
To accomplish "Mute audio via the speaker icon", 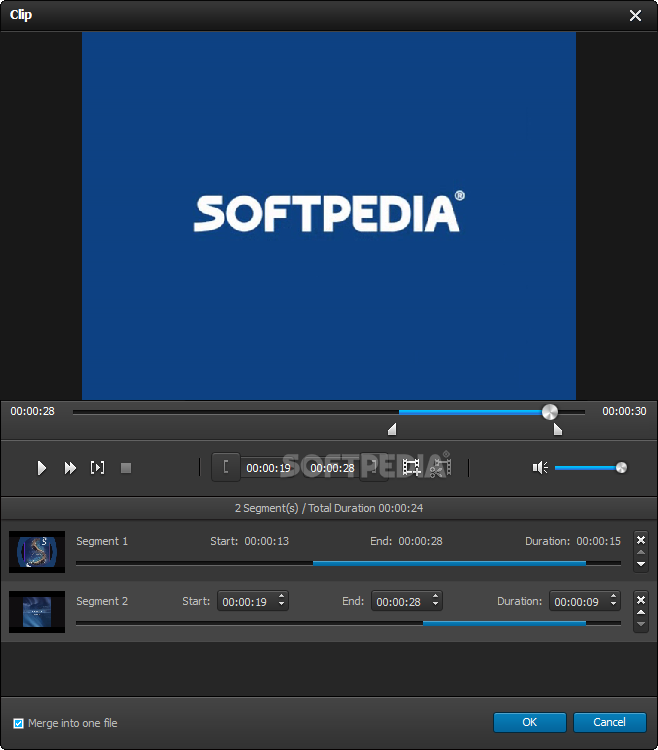I will click(540, 467).
